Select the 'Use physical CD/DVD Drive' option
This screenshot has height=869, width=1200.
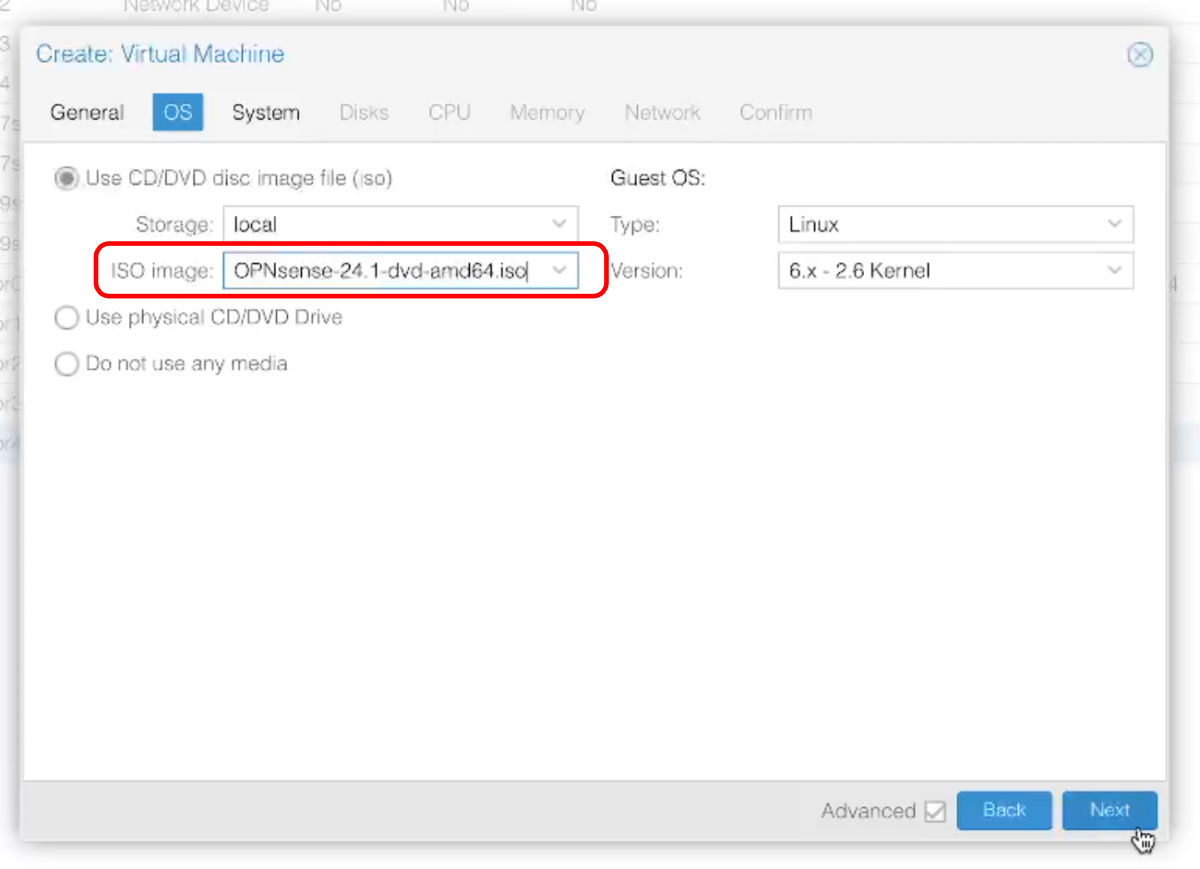coord(66,317)
